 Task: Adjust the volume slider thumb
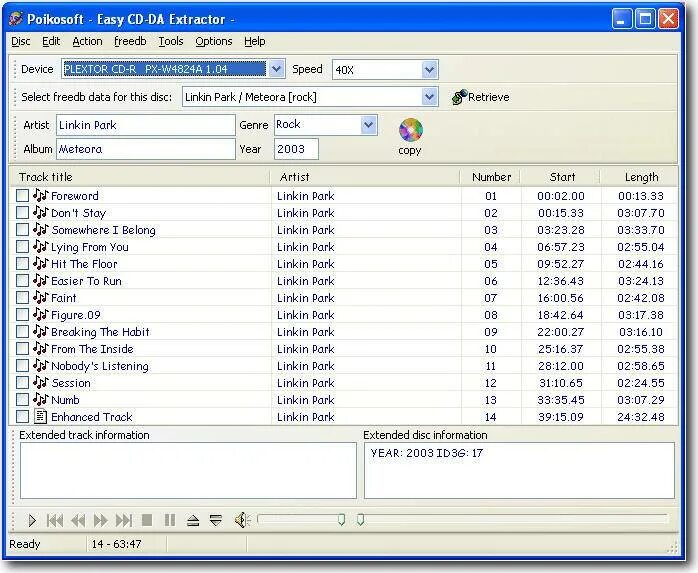pos(341,520)
